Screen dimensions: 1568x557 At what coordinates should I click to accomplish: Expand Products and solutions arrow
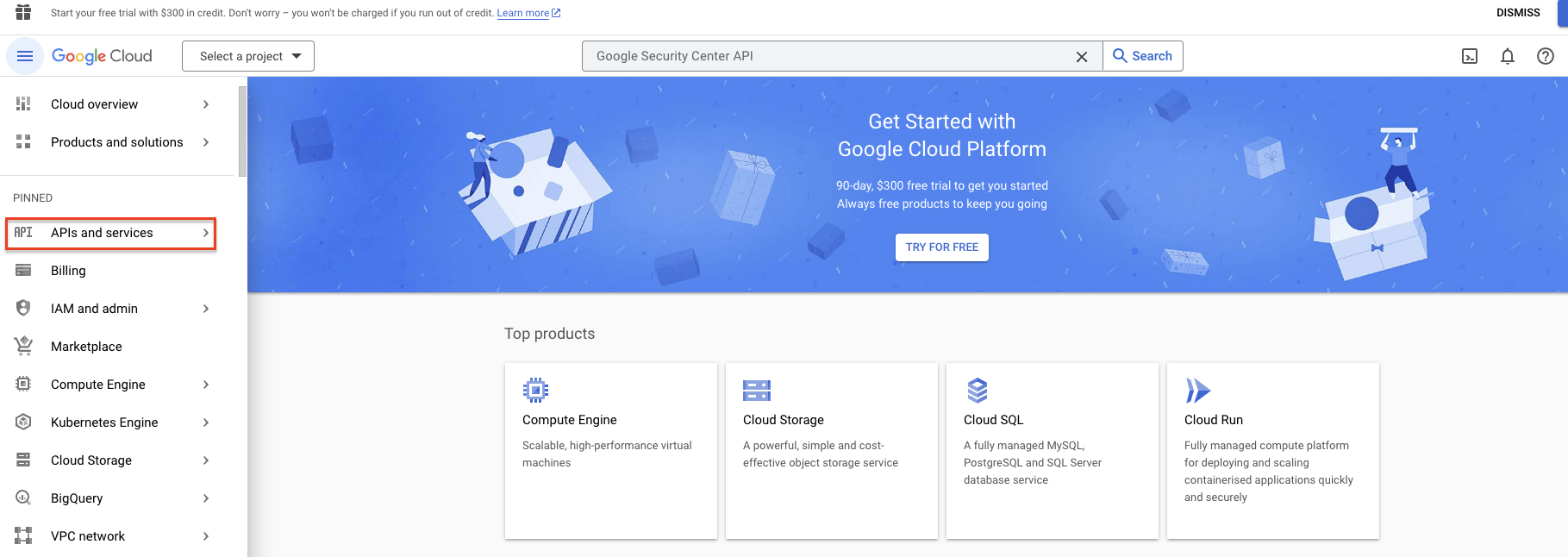(x=206, y=142)
